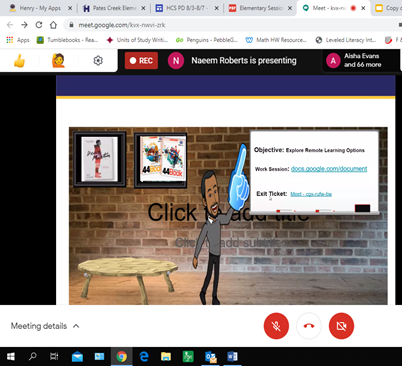Close the Elementary Session tab
The height and width of the screenshot is (366, 402).
point(290,8)
